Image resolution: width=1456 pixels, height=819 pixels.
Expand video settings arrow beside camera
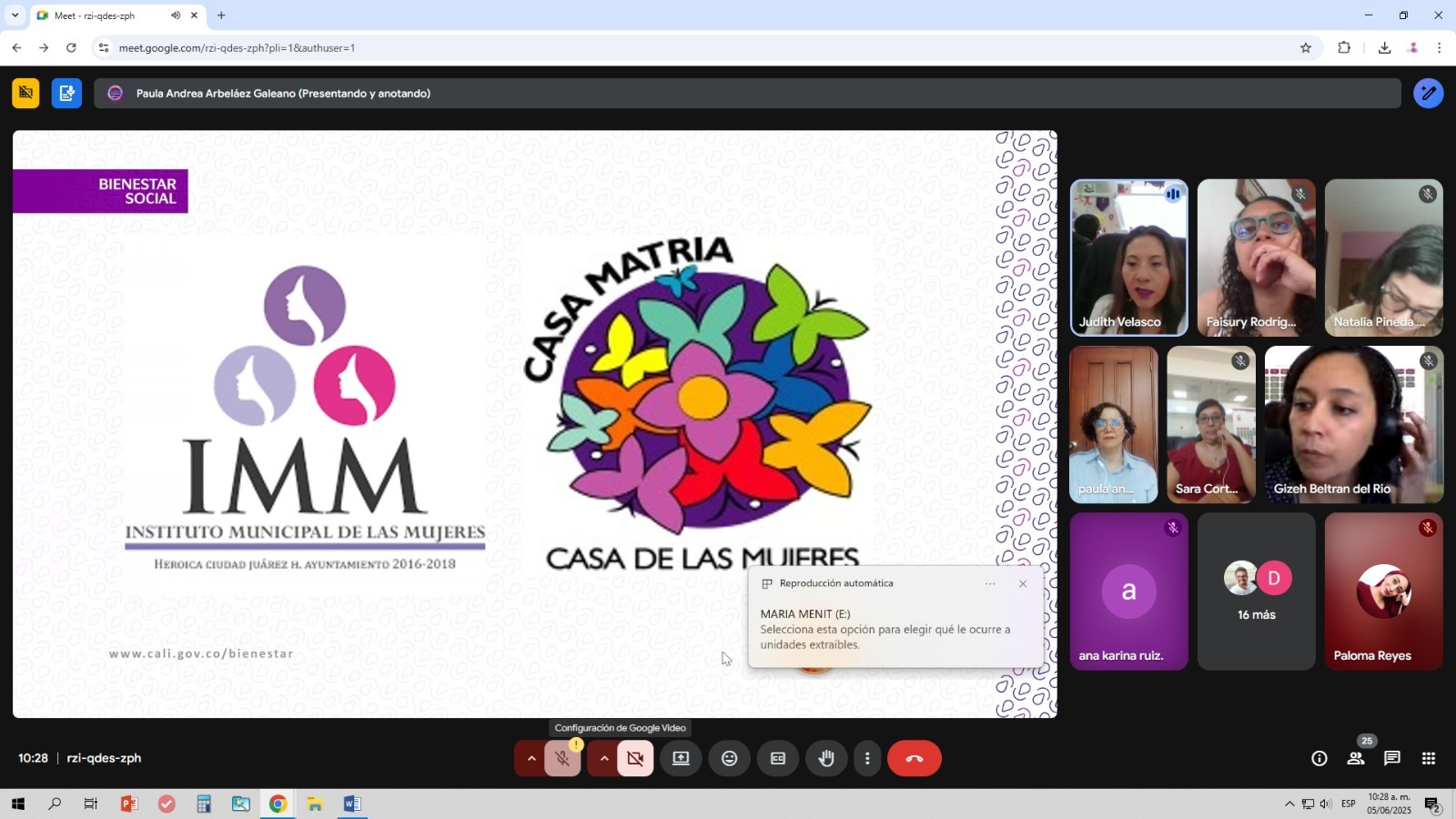click(604, 758)
